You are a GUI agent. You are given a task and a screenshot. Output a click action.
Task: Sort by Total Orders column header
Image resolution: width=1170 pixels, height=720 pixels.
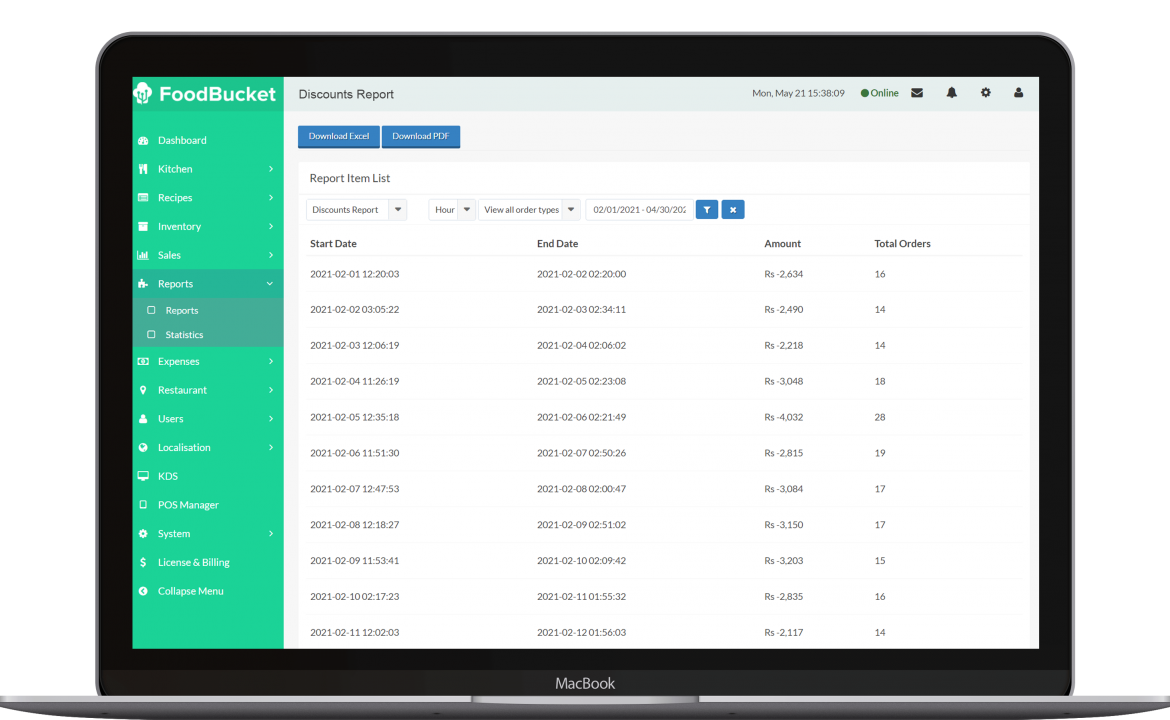902,244
